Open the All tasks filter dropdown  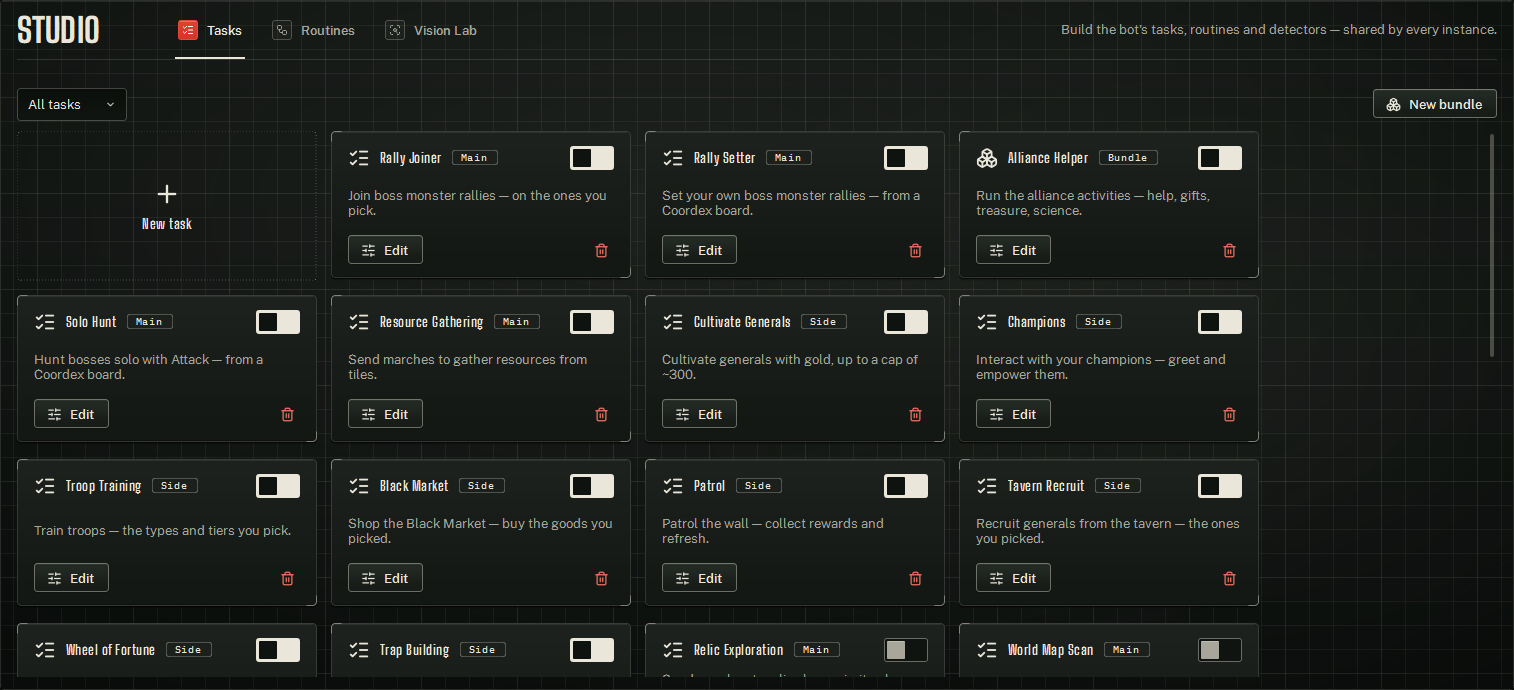pyautogui.click(x=72, y=104)
